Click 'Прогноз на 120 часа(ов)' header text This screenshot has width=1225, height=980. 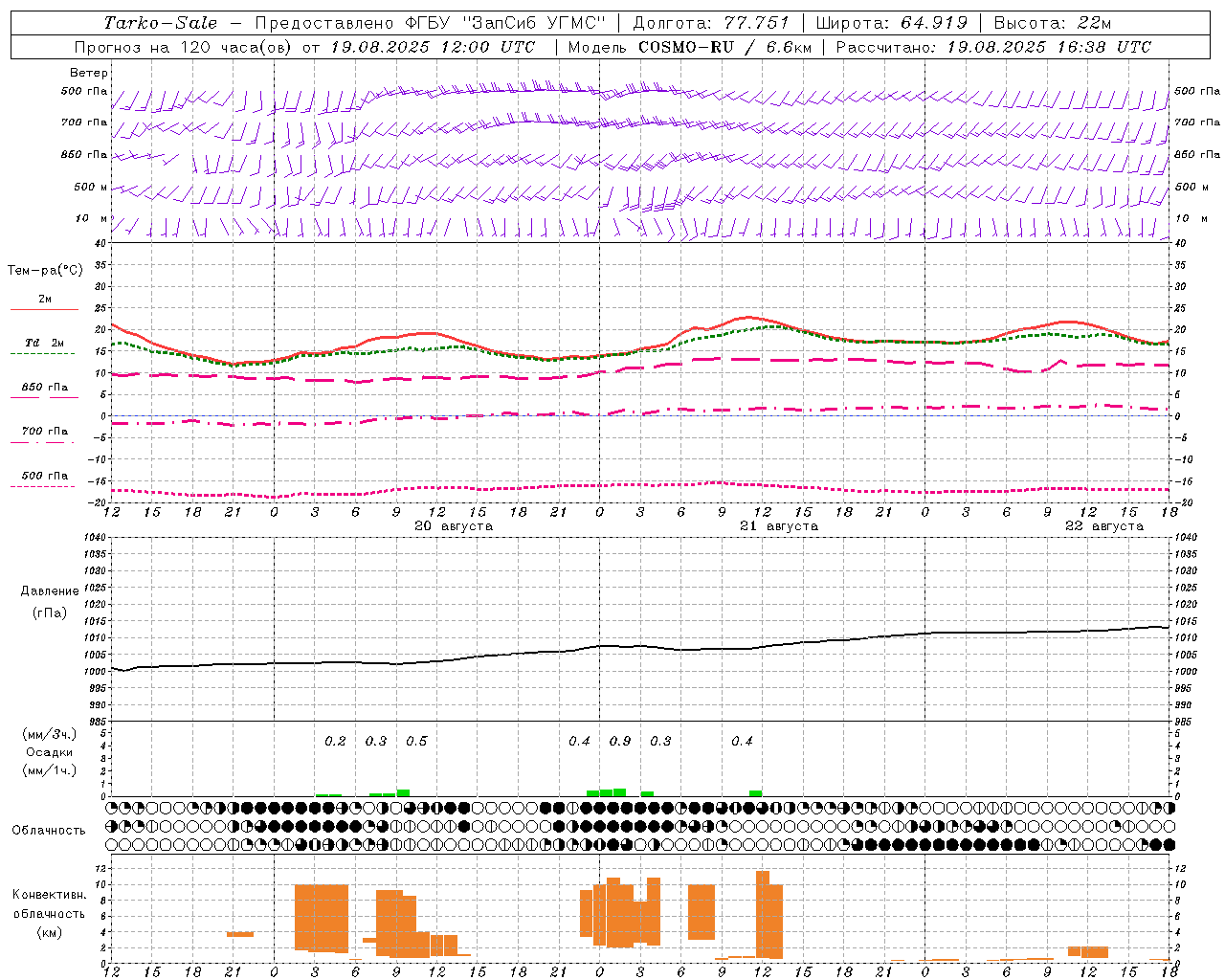(185, 47)
